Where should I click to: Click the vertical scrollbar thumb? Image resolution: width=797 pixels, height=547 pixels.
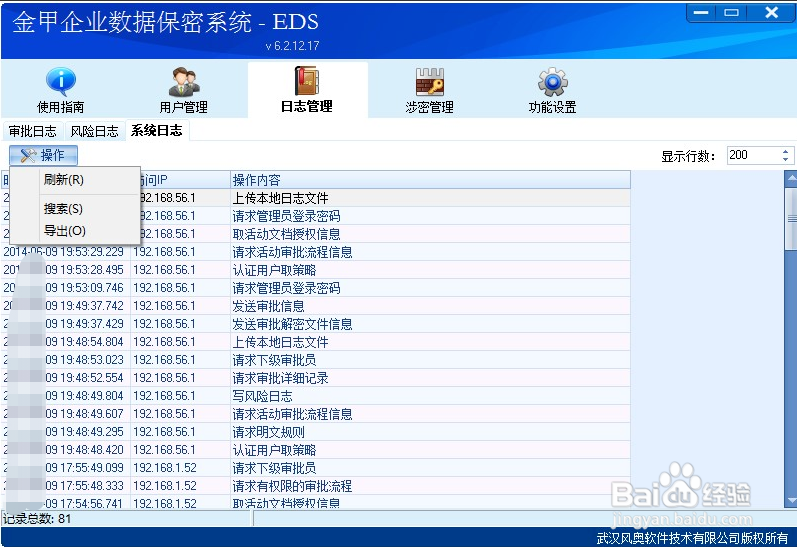pos(791,219)
